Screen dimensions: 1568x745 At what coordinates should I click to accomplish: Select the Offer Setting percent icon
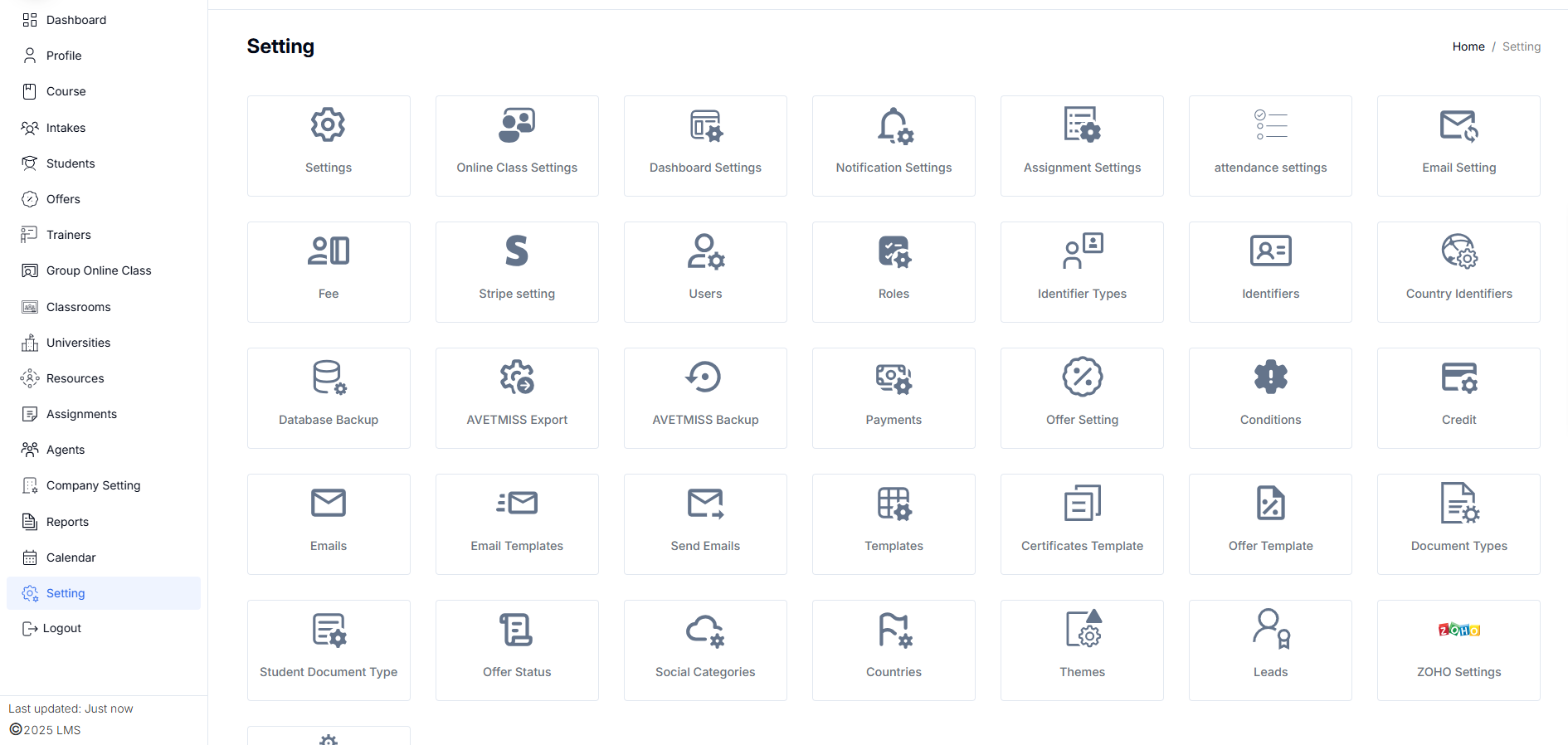coord(1082,377)
